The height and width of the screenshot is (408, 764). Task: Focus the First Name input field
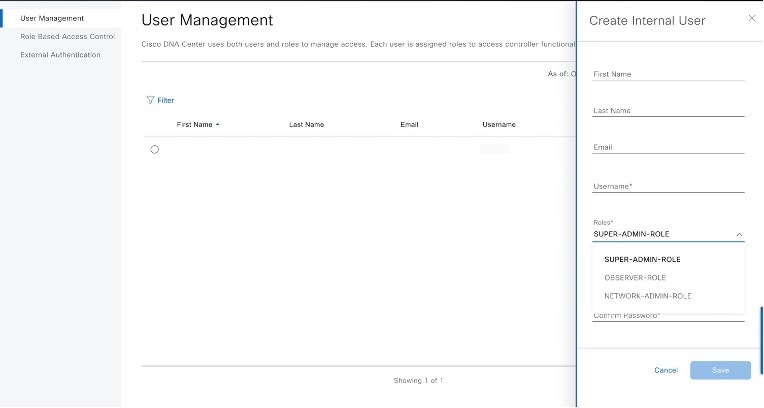pyautogui.click(x=668, y=74)
